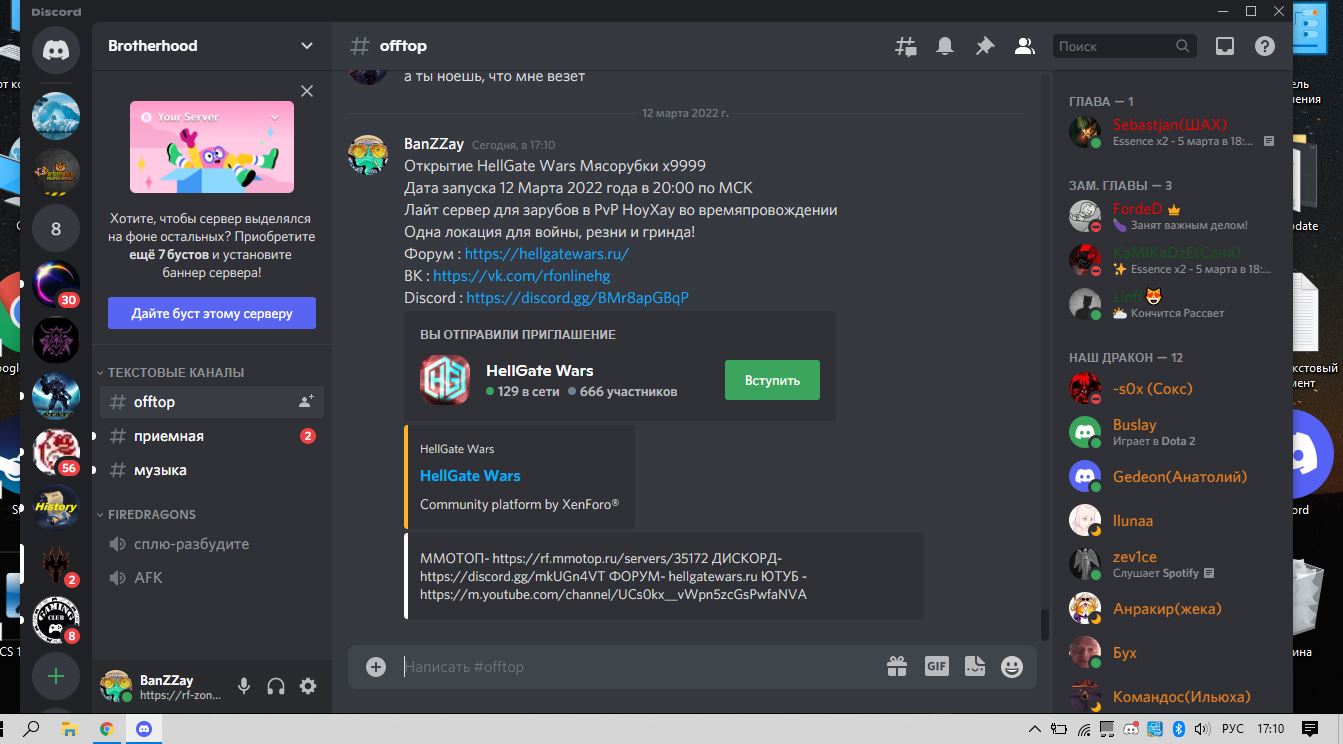Open the приемная channel
Screen dimensions: 1343x744
click(x=212, y=436)
